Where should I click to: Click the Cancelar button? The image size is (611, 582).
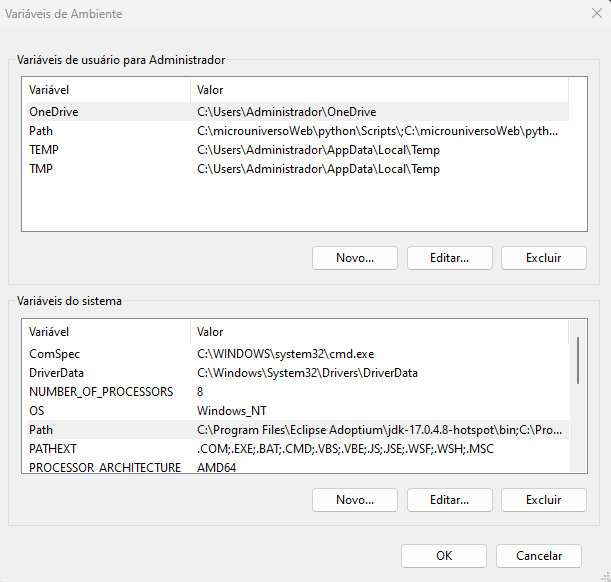[x=539, y=556]
